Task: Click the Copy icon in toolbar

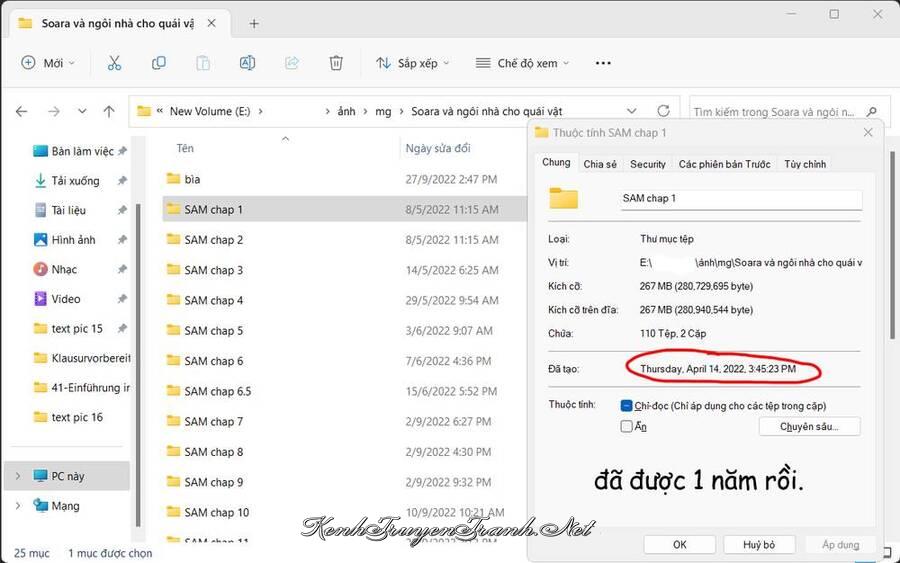Action: pos(158,63)
